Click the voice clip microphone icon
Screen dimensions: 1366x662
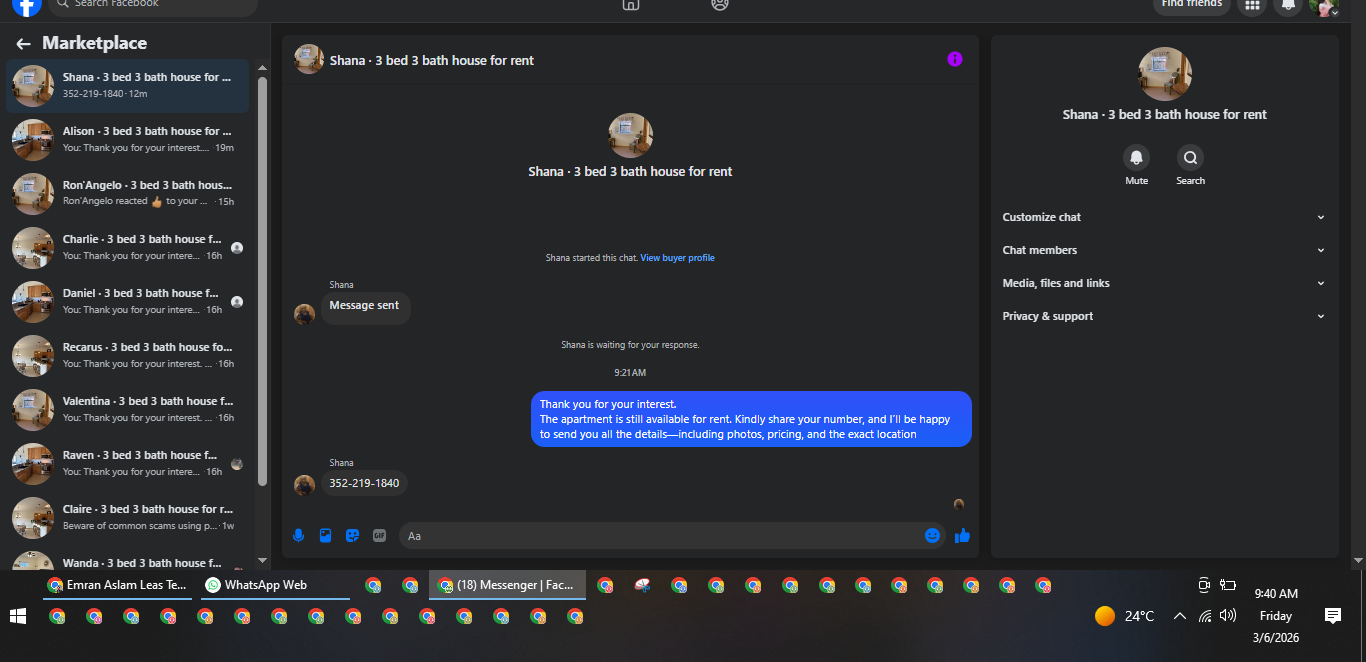298,535
